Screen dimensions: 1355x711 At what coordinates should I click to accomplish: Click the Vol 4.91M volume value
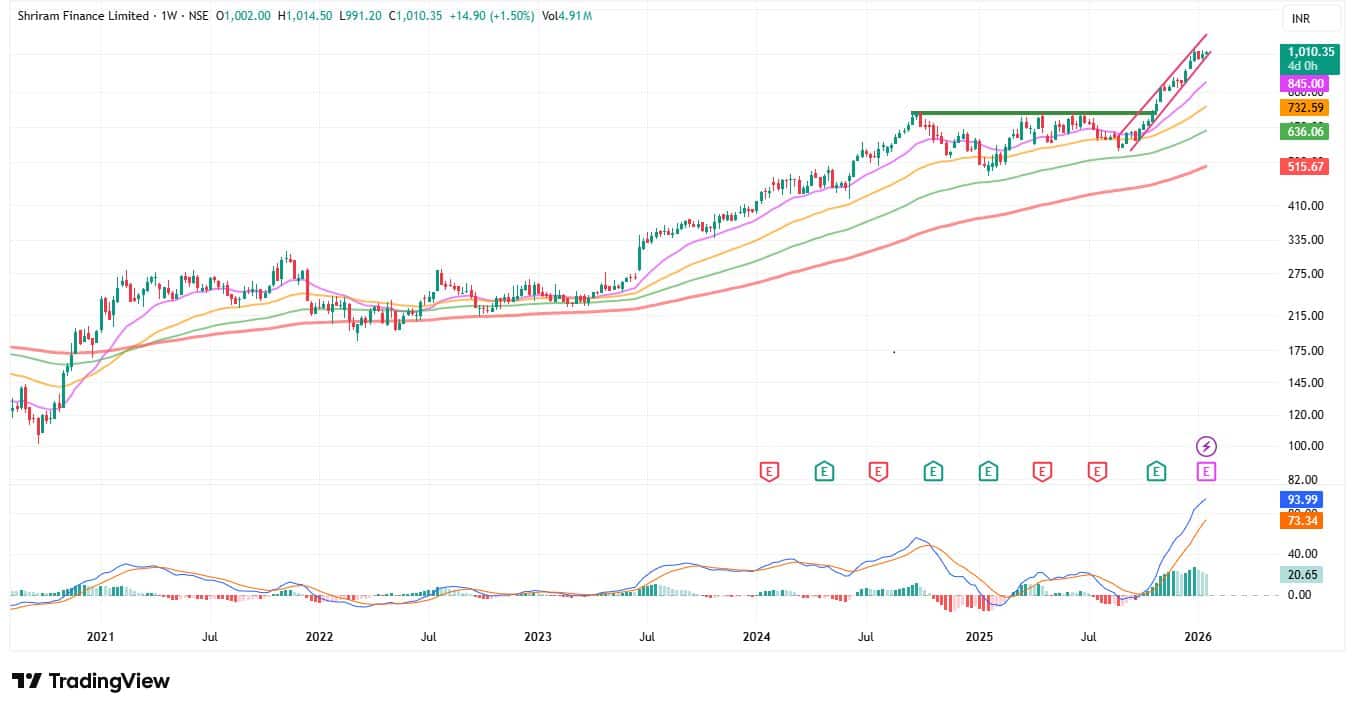[567, 16]
